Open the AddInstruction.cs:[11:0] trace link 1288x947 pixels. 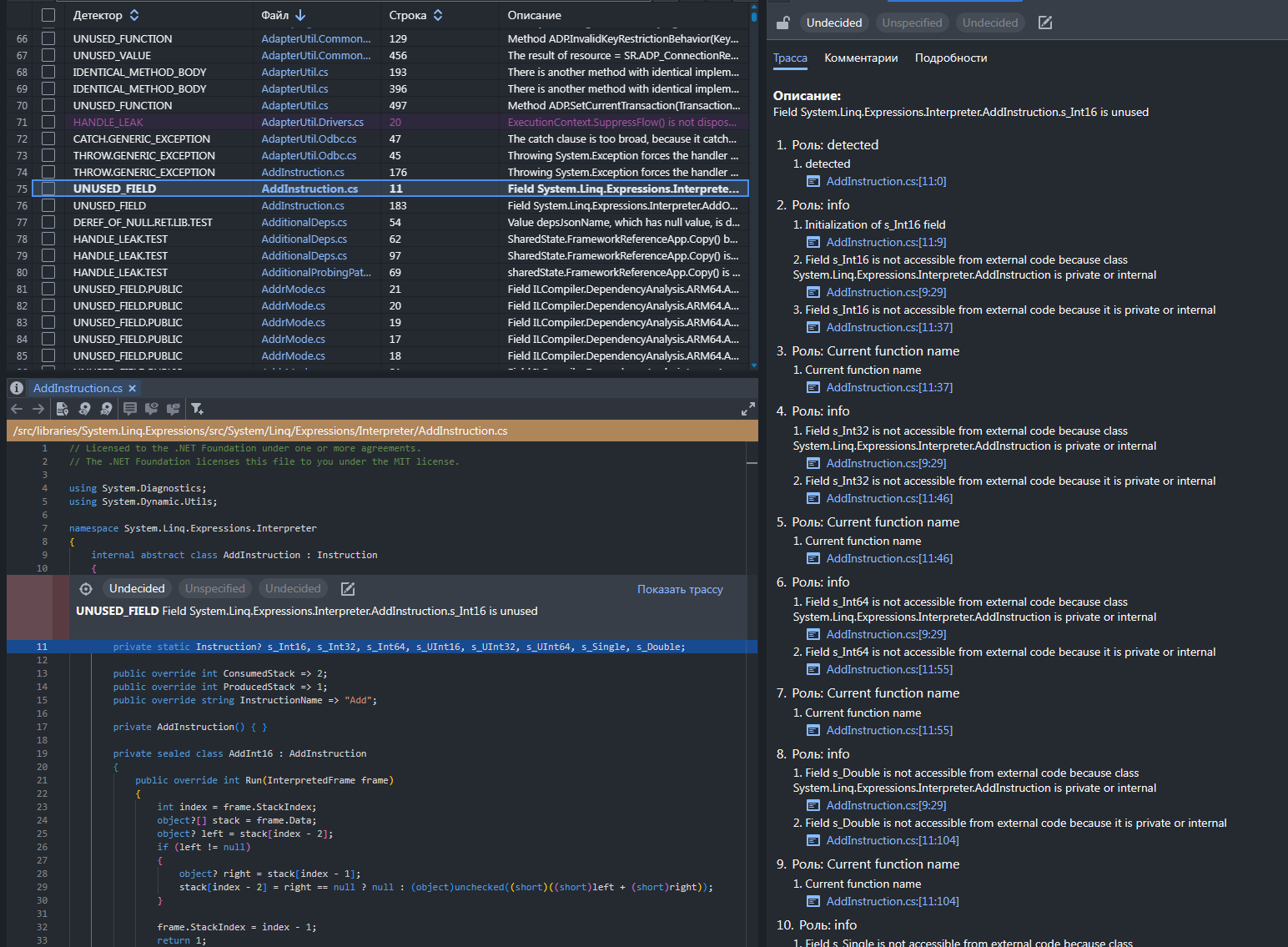coord(886,182)
